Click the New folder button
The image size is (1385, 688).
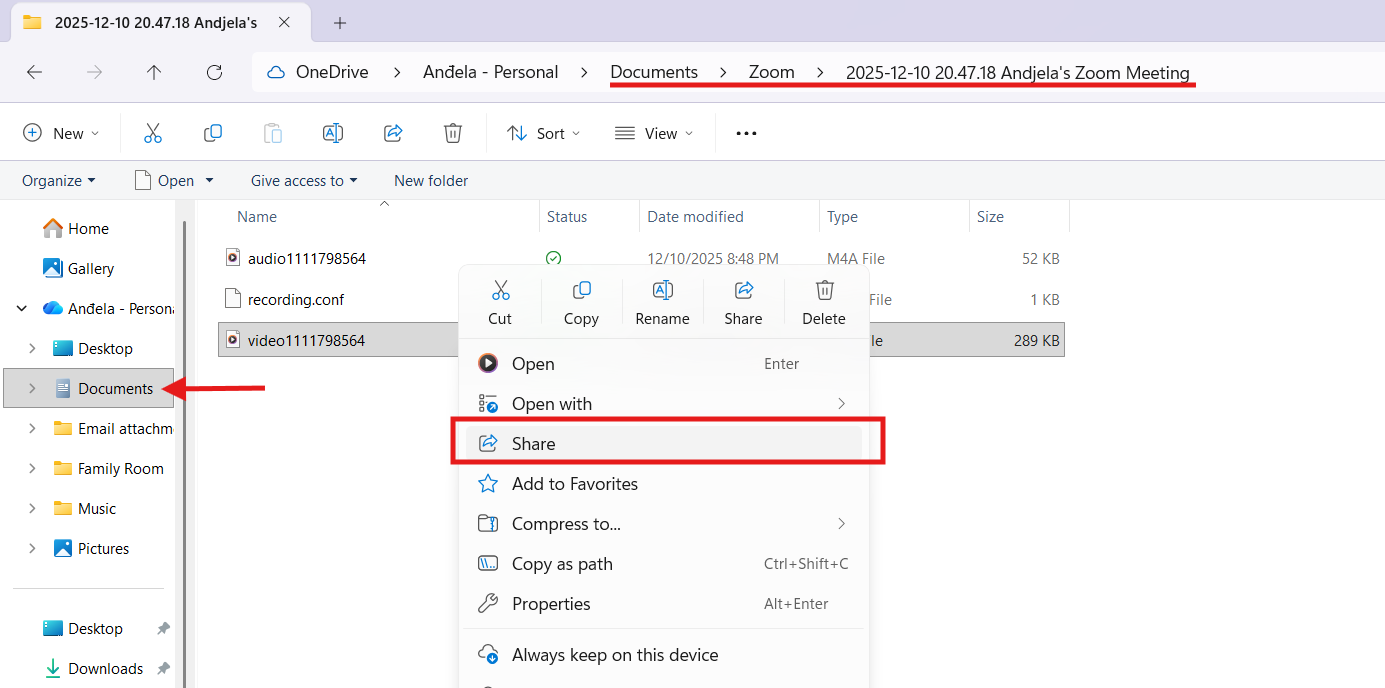431,181
